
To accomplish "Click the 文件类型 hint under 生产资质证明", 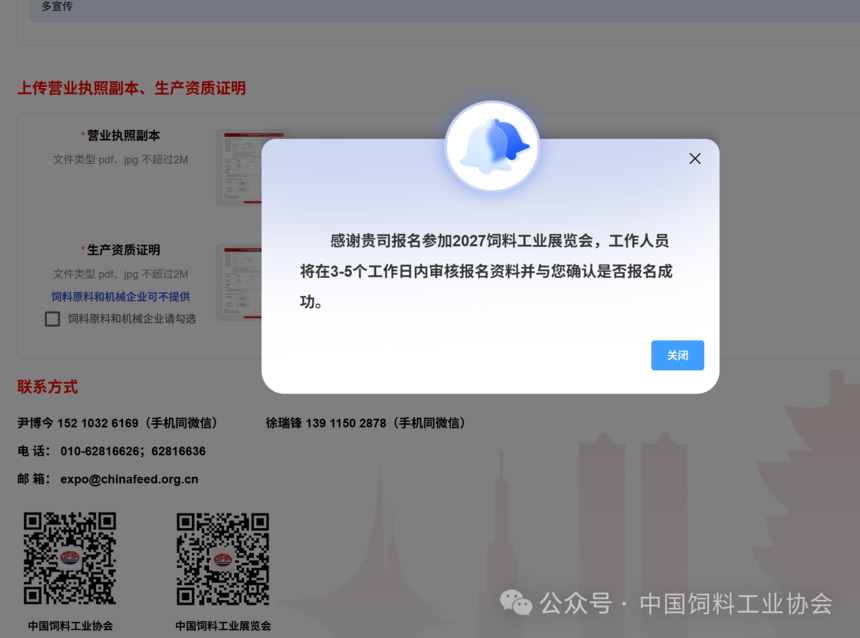I will [120, 274].
